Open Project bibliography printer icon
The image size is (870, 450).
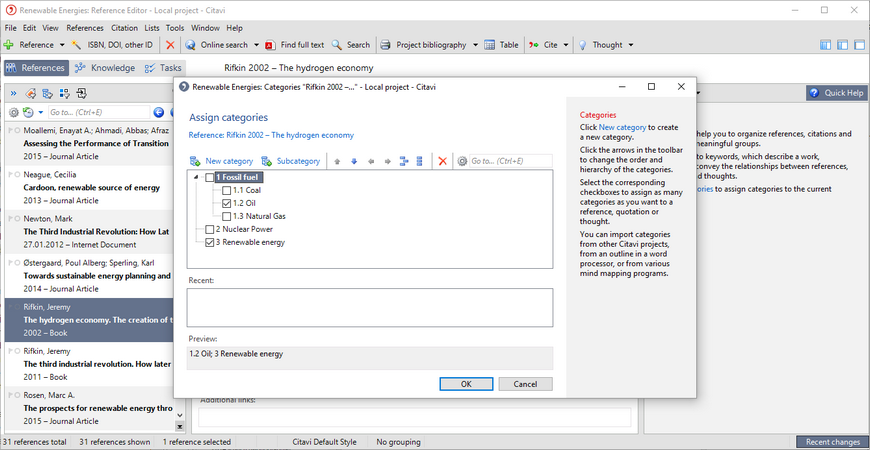click(x=386, y=45)
